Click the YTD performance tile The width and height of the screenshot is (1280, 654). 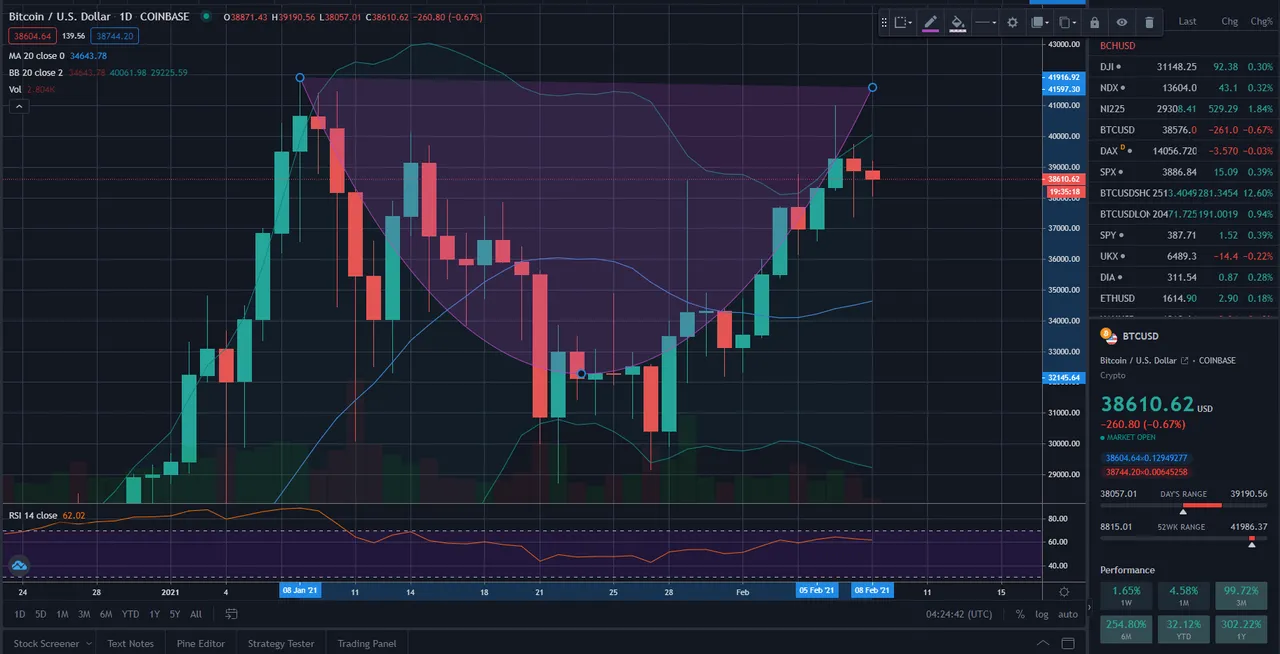pos(1183,629)
